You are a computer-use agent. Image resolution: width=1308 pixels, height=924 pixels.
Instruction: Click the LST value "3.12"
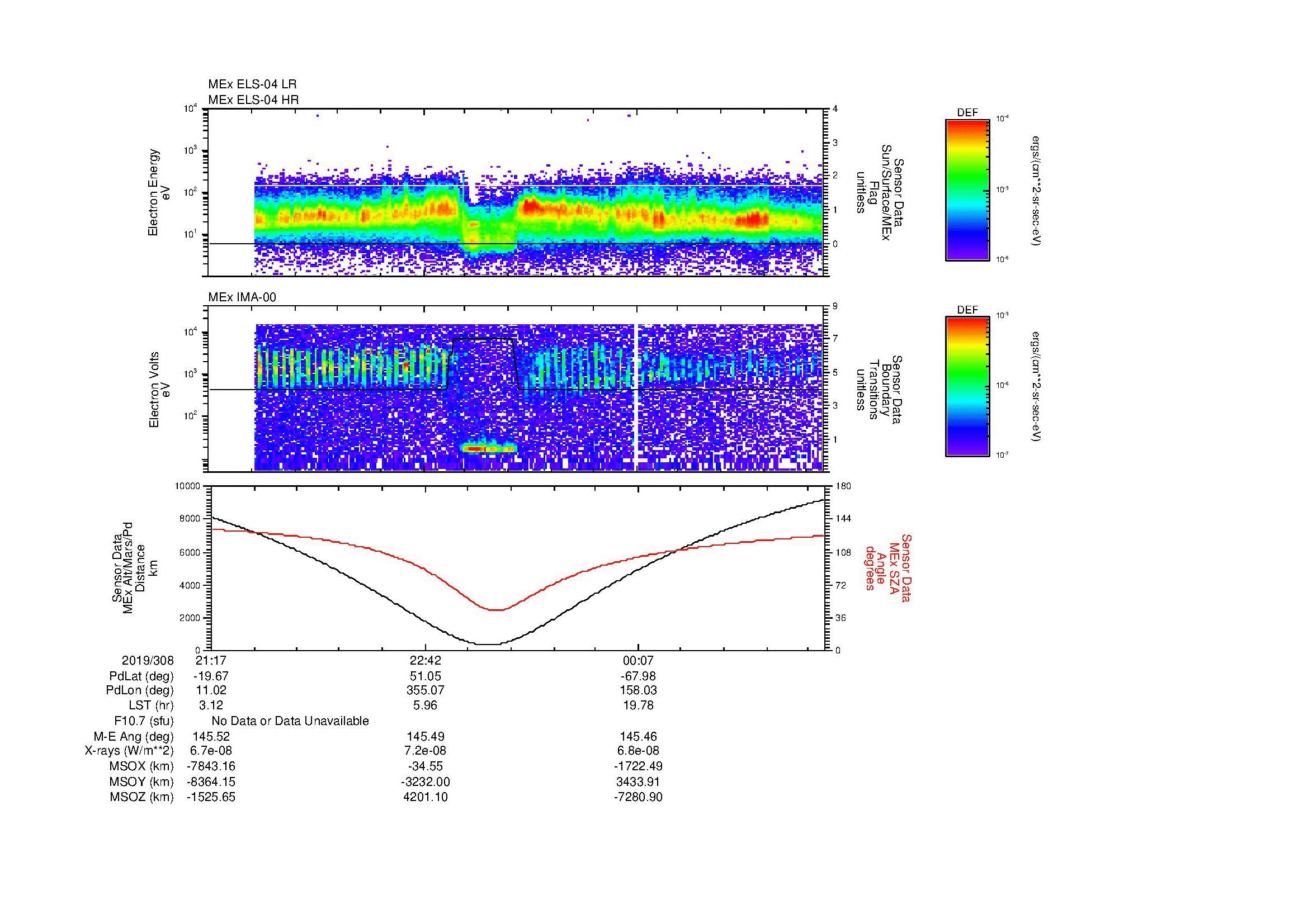211,705
